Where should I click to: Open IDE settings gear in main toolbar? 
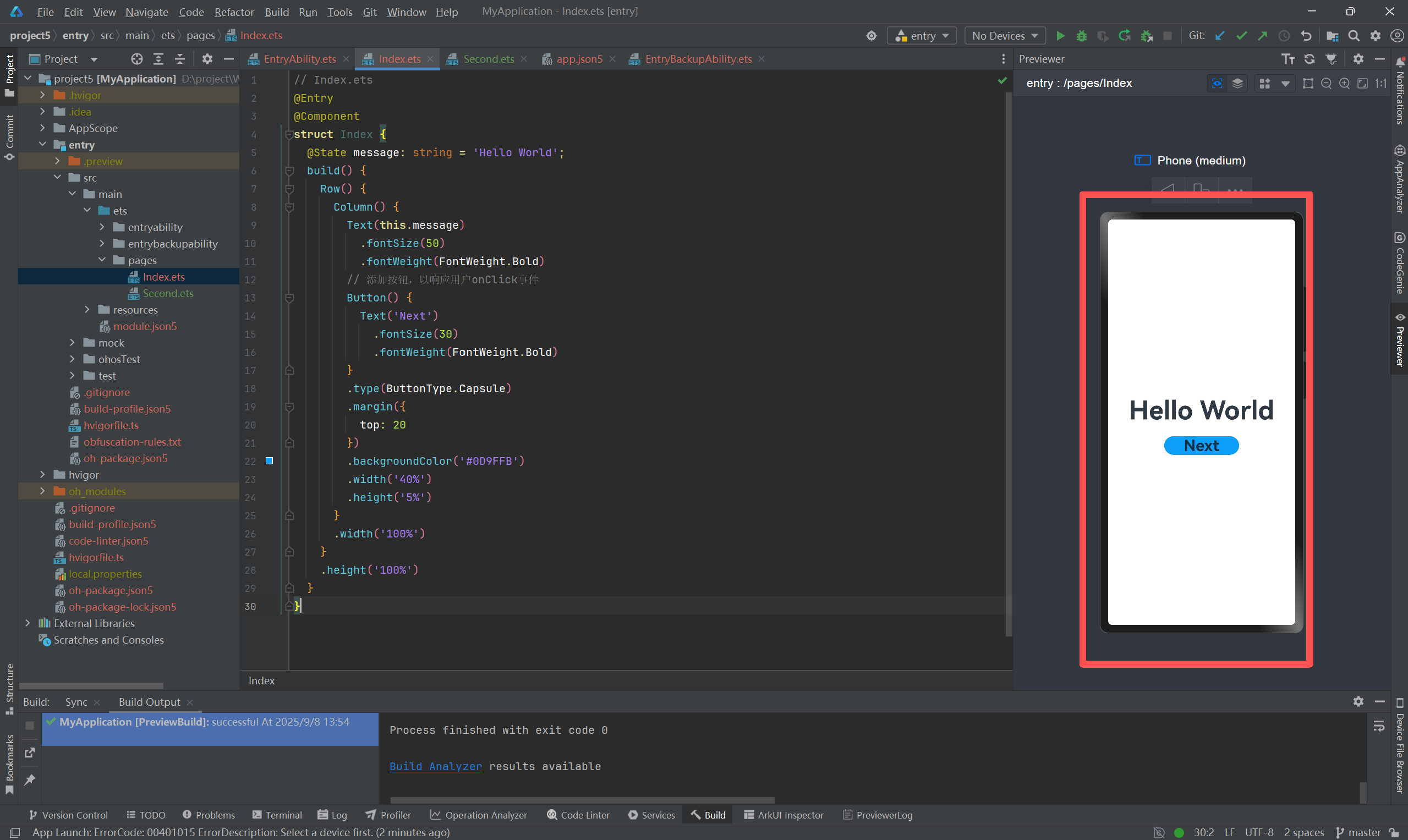(1376, 36)
